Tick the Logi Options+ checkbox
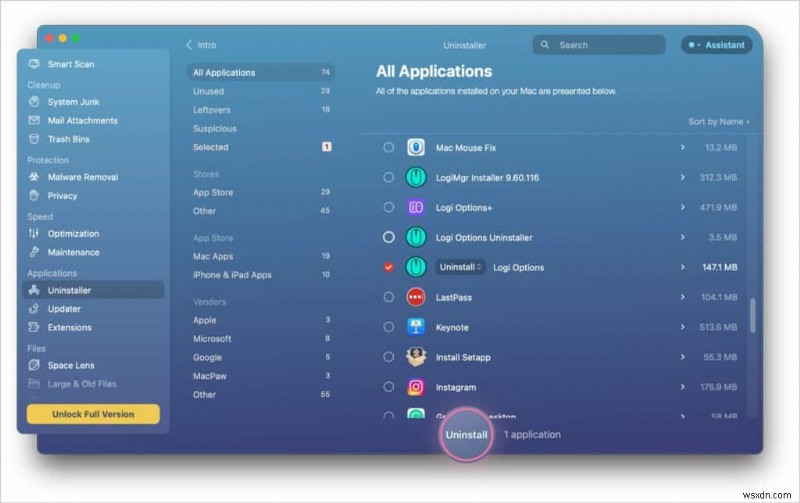 [x=389, y=208]
